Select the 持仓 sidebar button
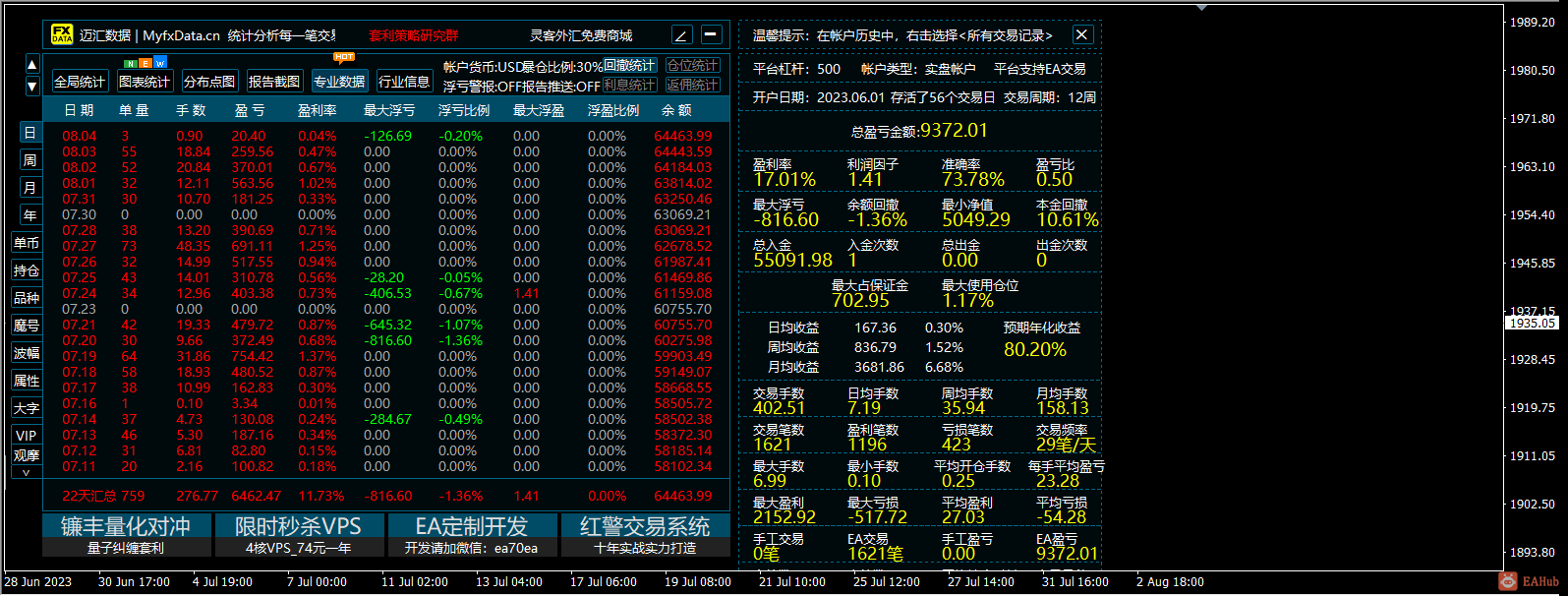The width and height of the screenshot is (1568, 596). click(x=27, y=270)
